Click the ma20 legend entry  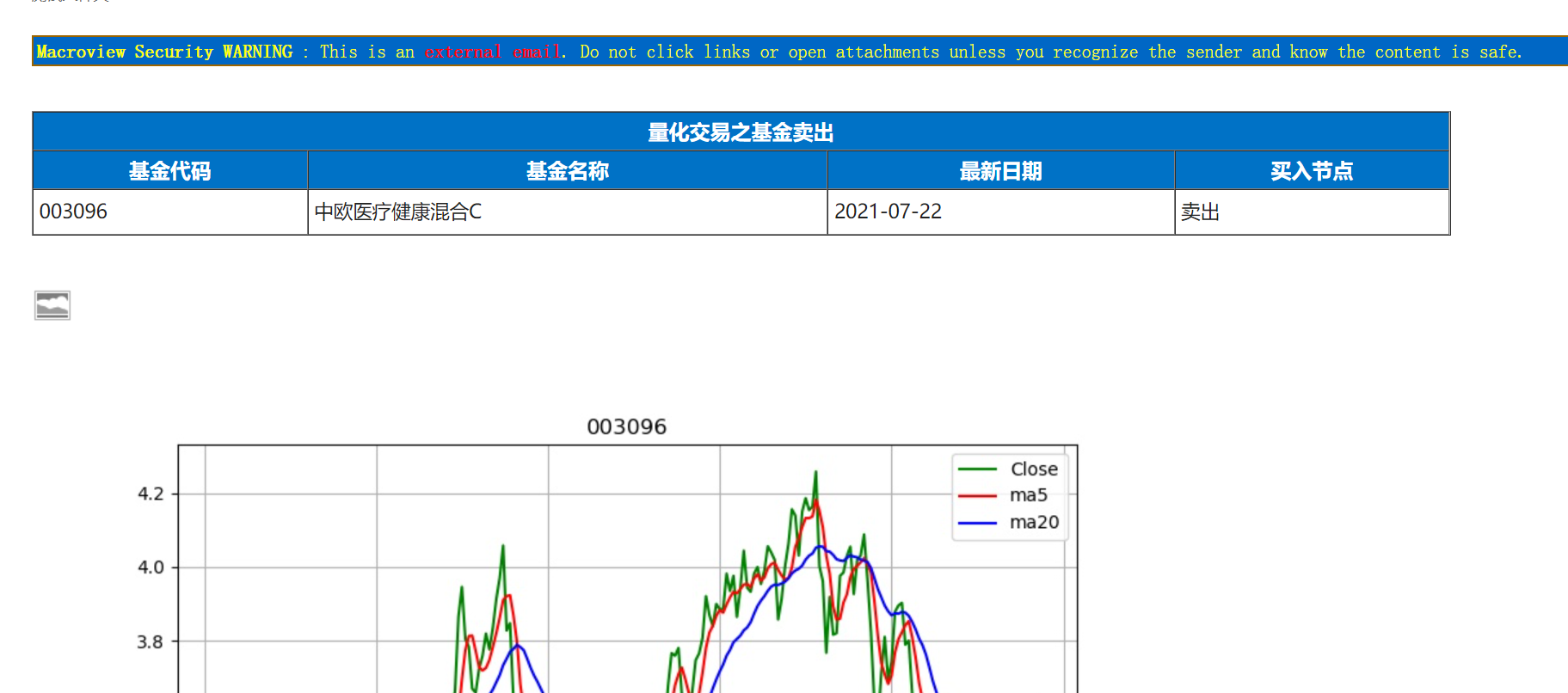pos(1034,522)
